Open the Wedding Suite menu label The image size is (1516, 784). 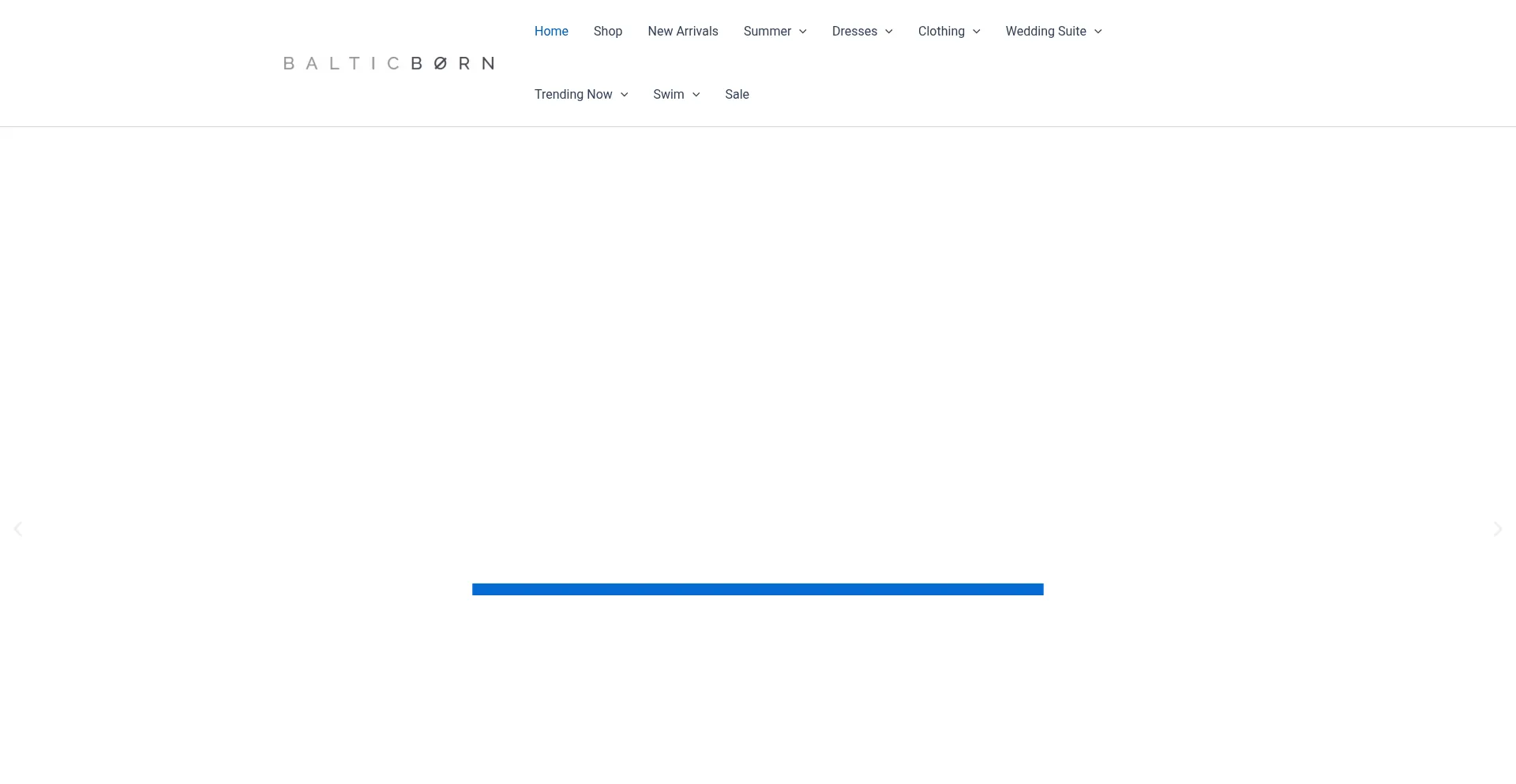[1045, 32]
